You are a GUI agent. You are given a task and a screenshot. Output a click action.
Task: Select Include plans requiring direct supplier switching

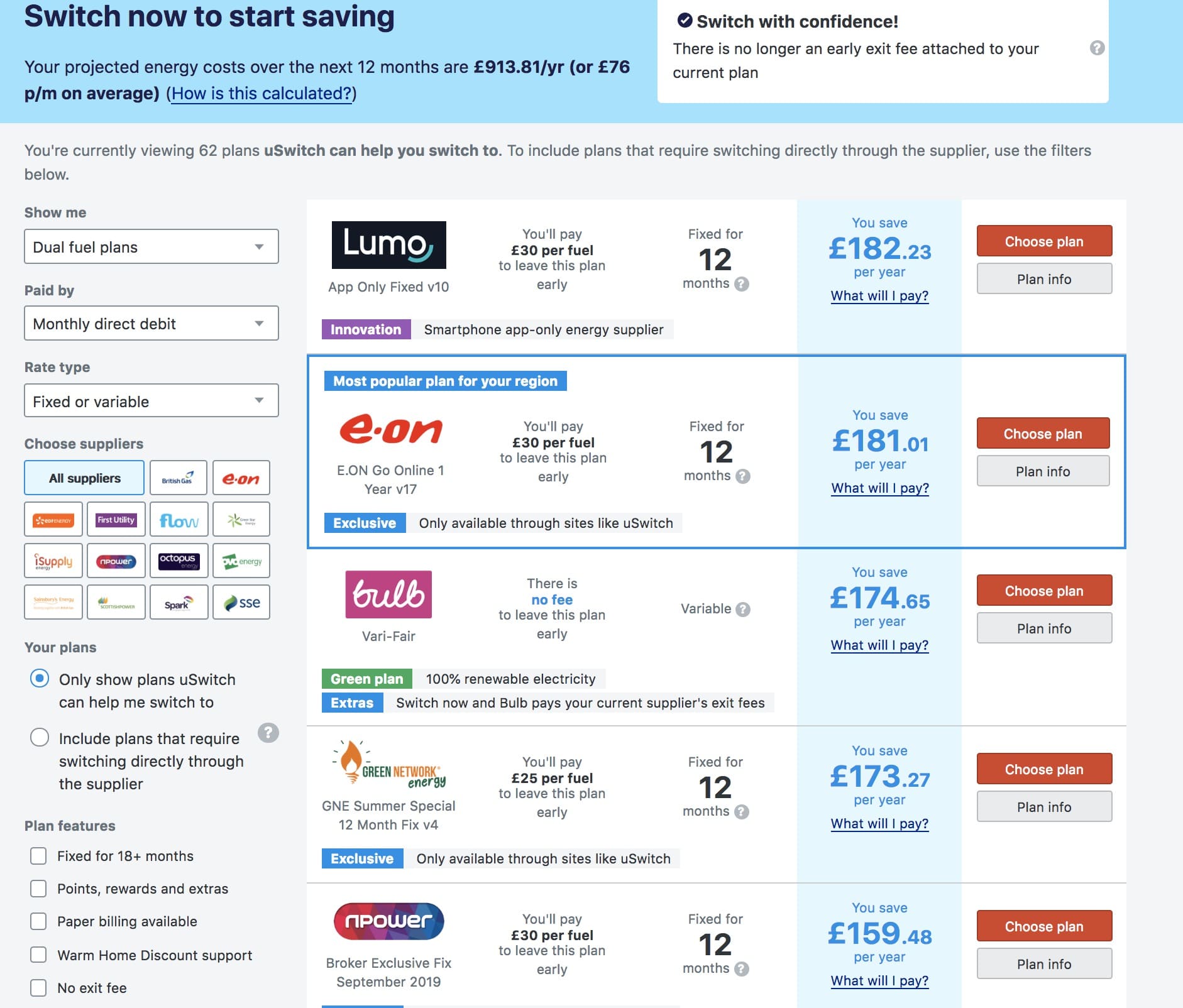[40, 737]
